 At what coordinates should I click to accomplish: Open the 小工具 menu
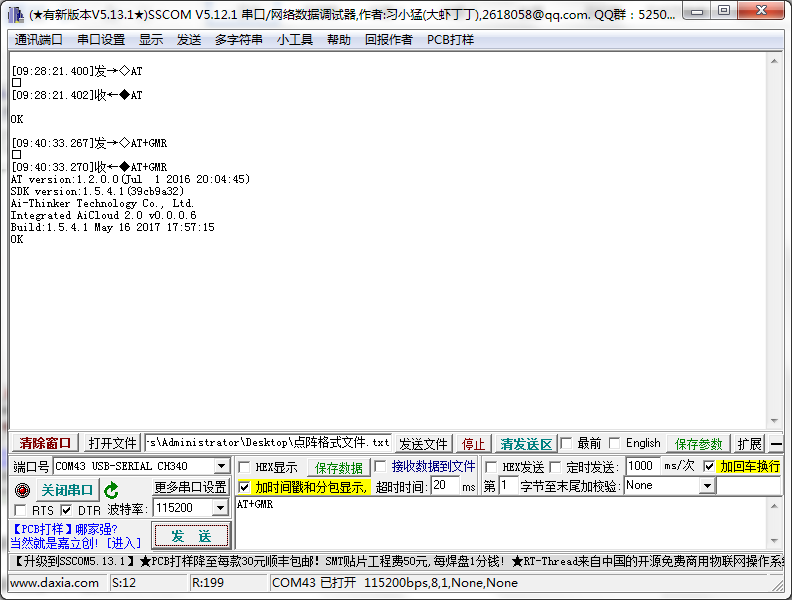click(295, 40)
